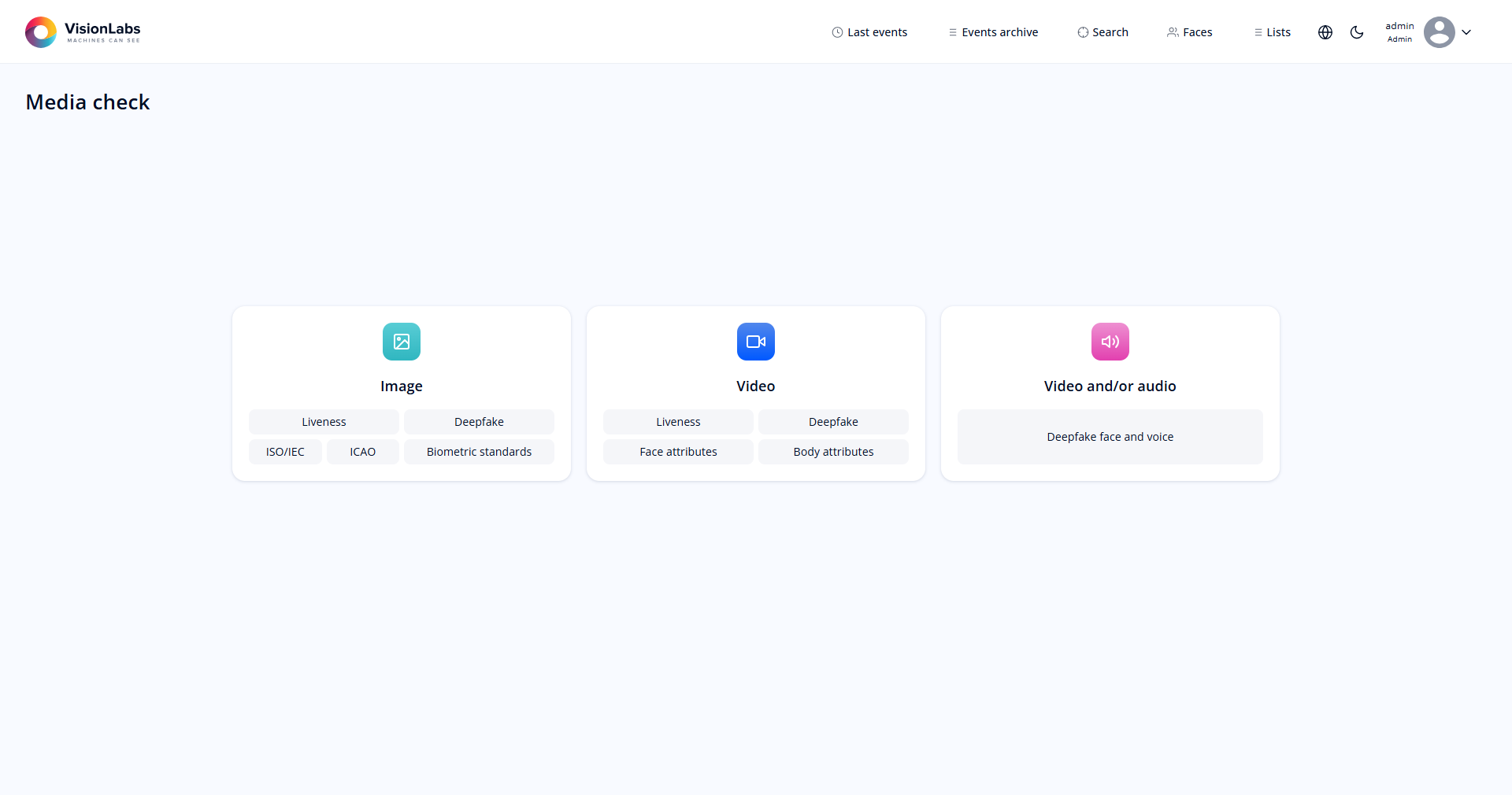Viewport: 1512px width, 795px height.
Task: Navigate to Faces section
Action: (1189, 32)
